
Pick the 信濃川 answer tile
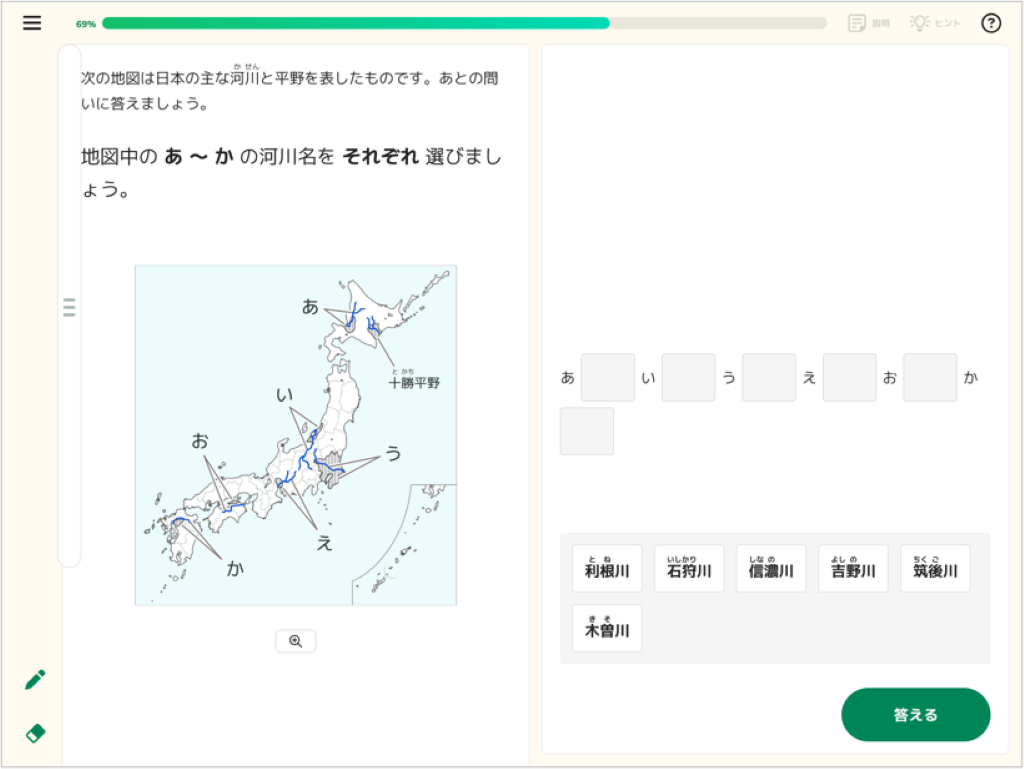(771, 569)
